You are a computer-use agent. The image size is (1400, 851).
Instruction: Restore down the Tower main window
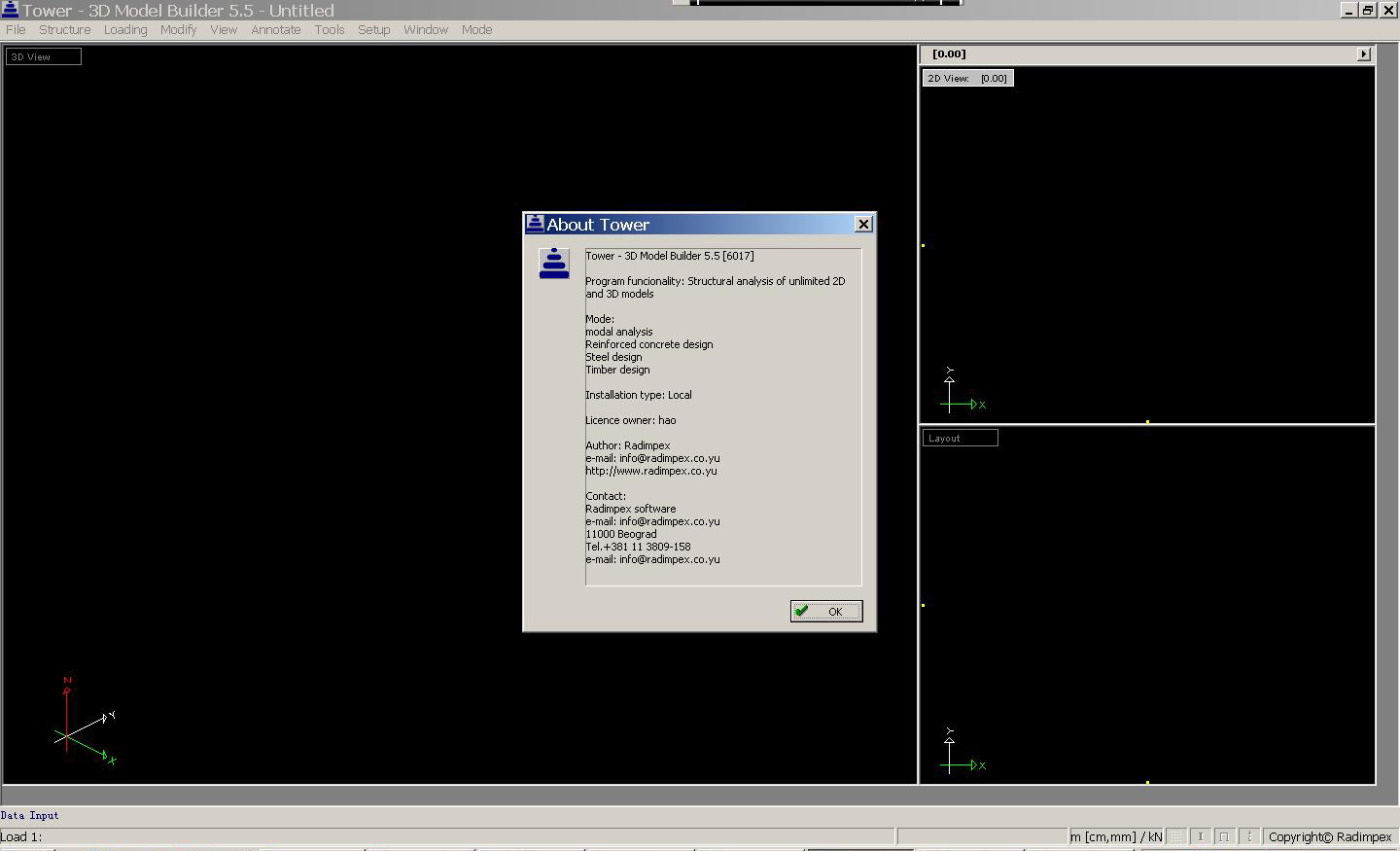click(x=1367, y=10)
